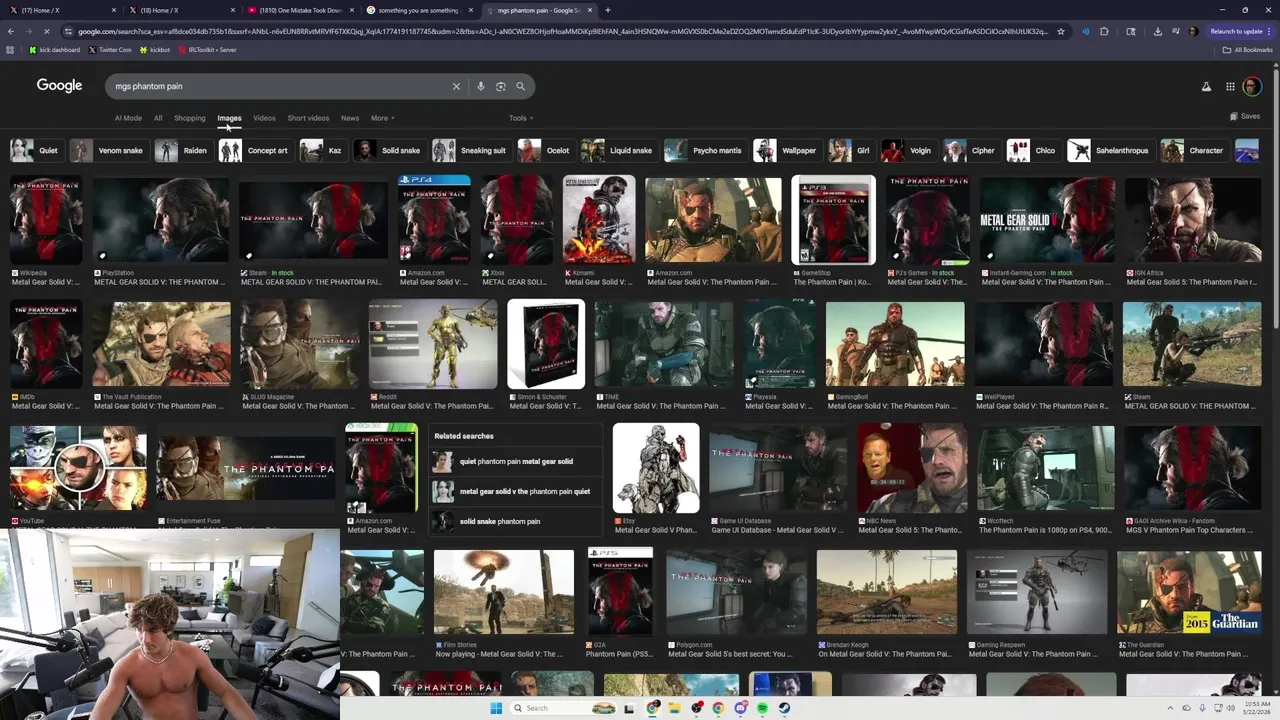
Task: Click inside the Google search input field
Action: 280,86
